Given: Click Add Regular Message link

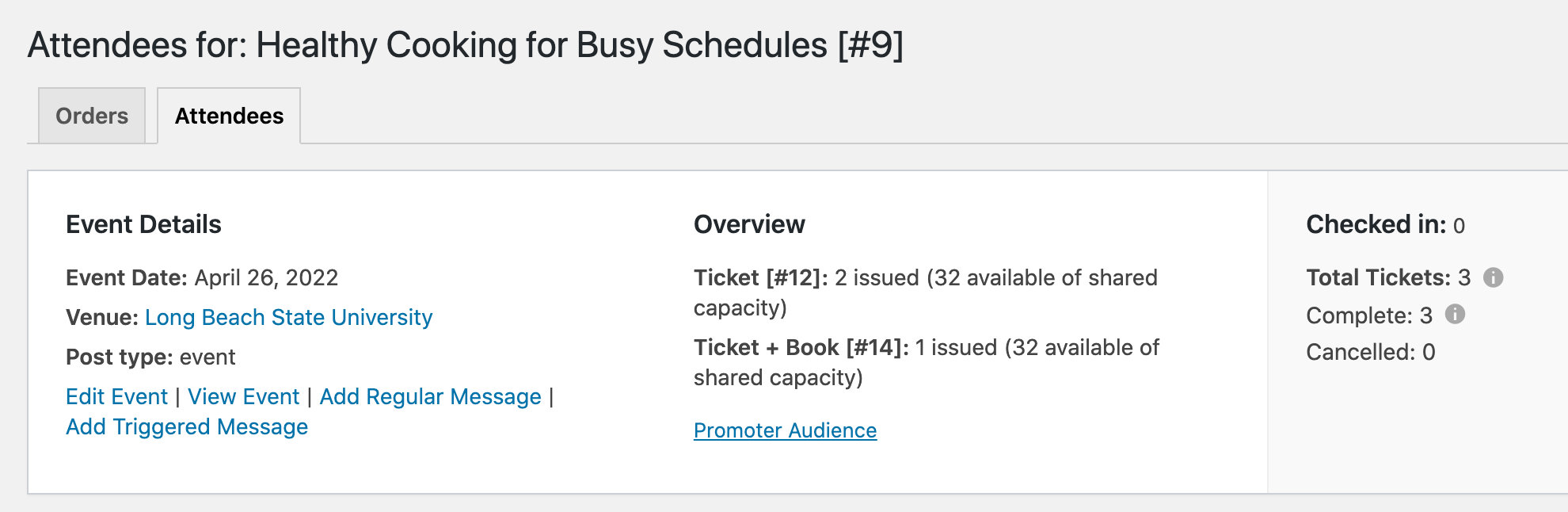Looking at the screenshot, I should point(430,396).
